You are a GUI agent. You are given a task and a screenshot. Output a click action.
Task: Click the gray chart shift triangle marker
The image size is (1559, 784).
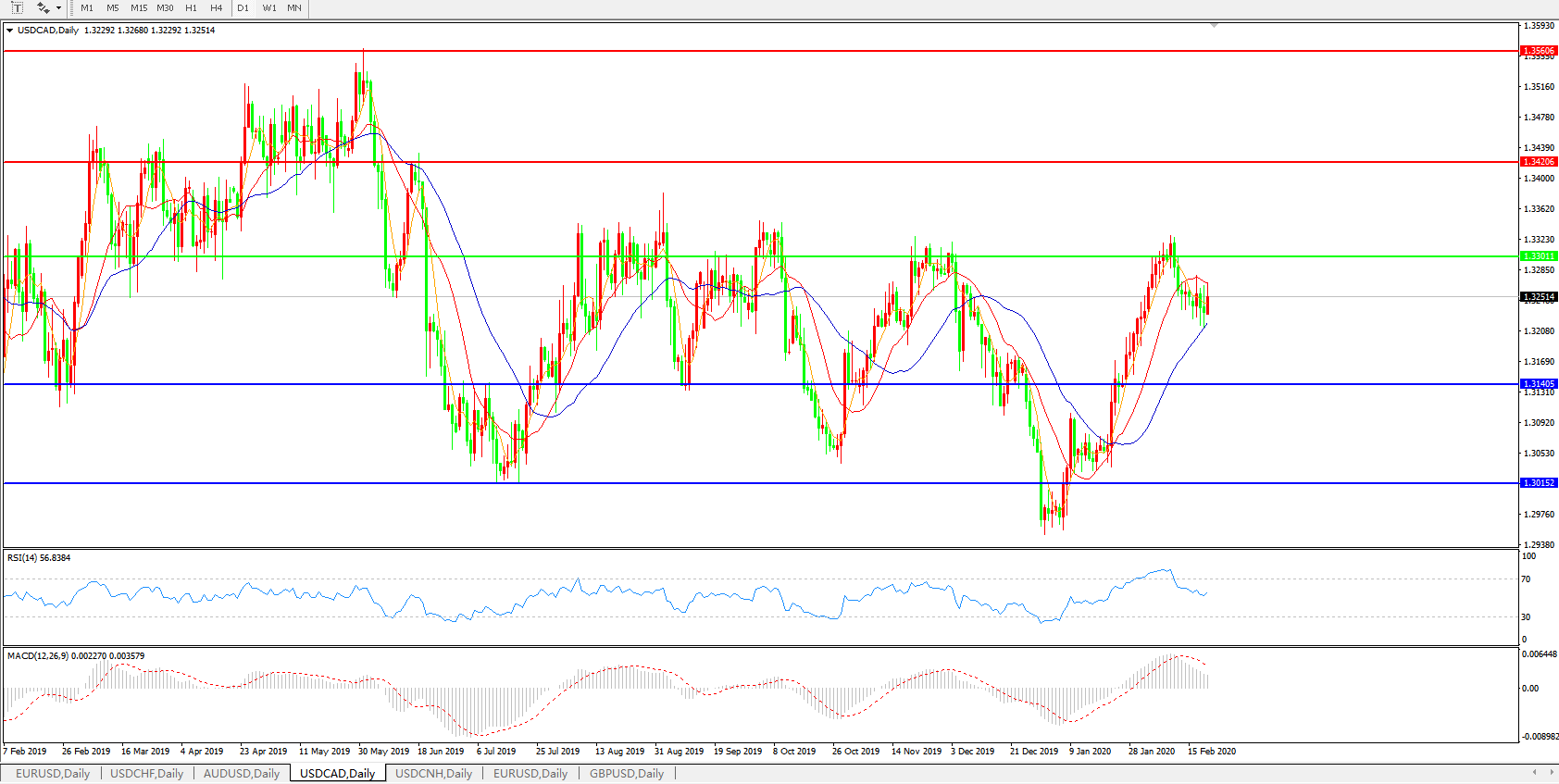point(1214,26)
